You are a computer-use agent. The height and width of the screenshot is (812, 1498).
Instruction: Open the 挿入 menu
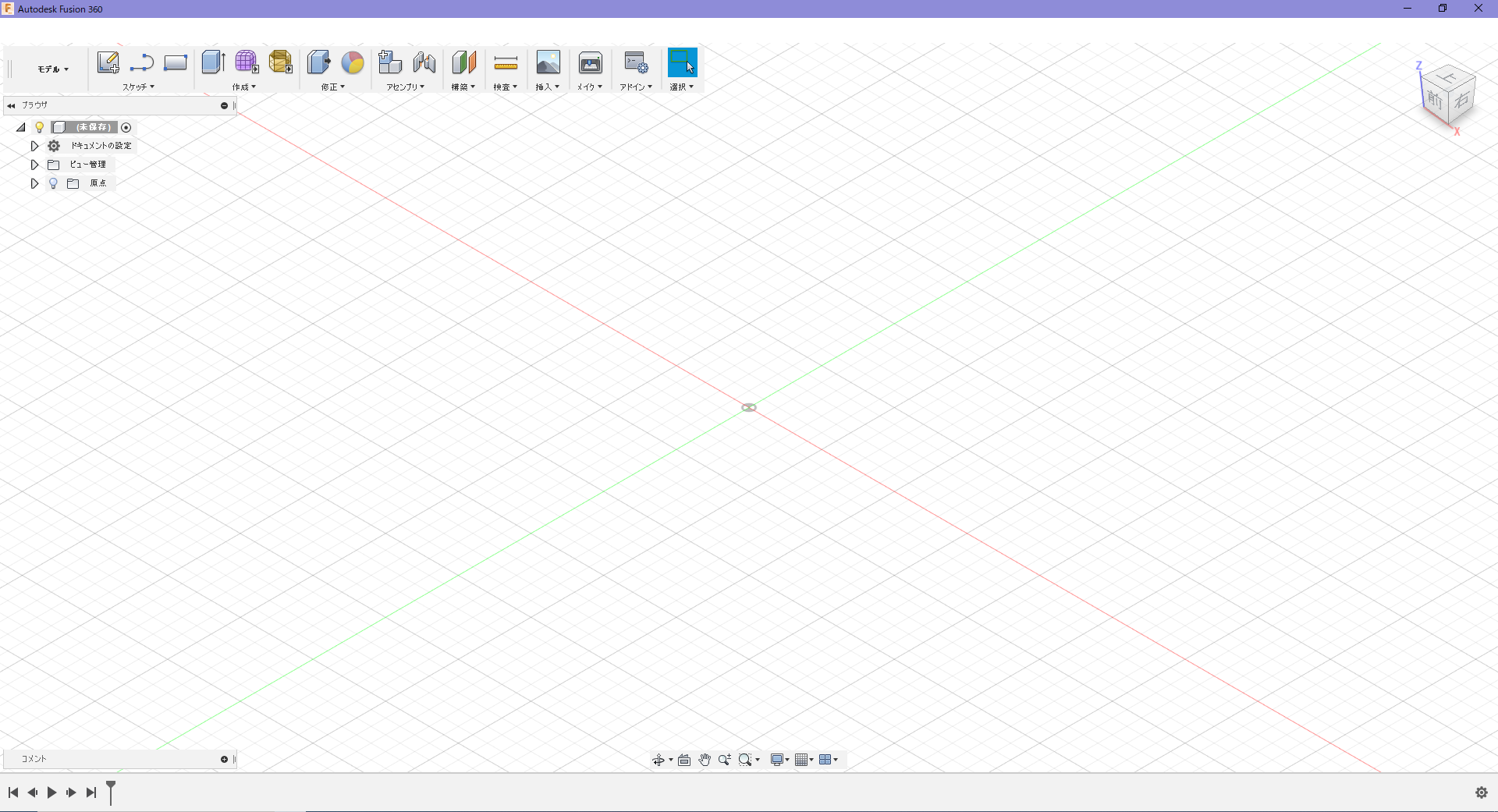548,87
